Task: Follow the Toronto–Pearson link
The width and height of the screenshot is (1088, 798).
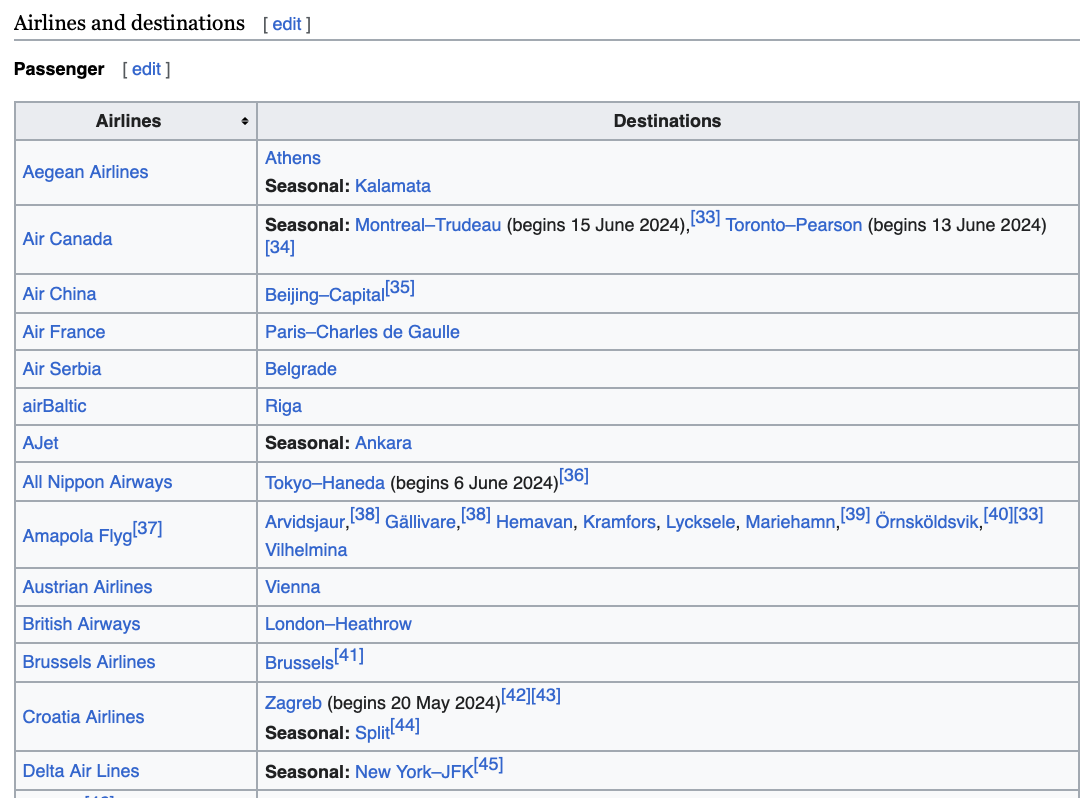Action: tap(794, 225)
